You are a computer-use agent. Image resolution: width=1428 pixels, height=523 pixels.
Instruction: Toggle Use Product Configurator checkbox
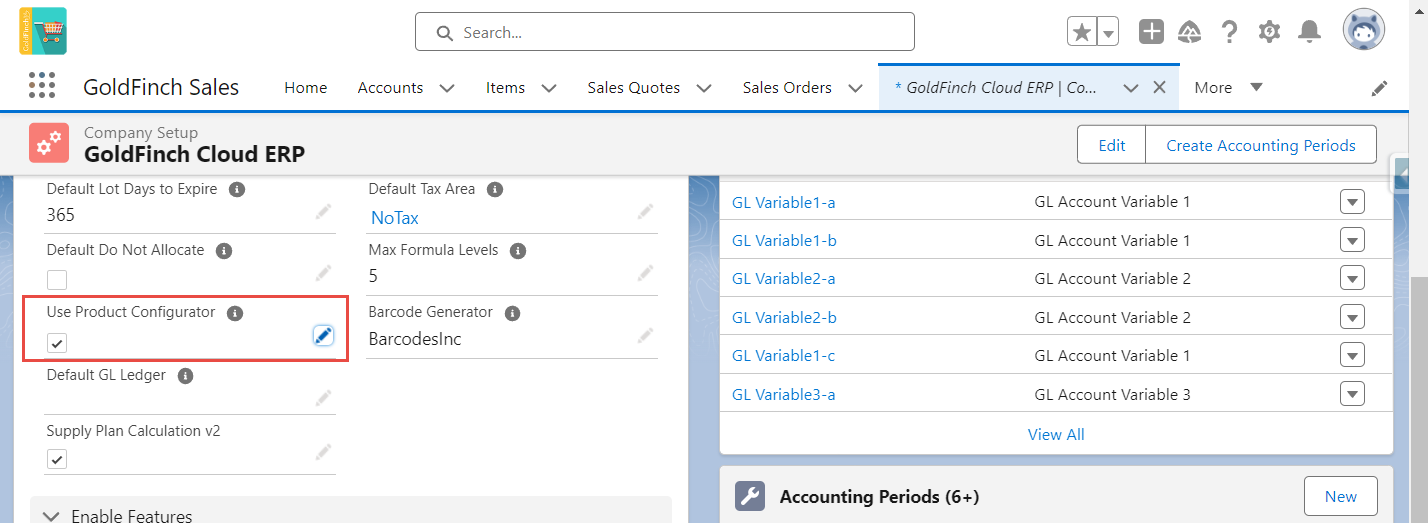click(57, 343)
